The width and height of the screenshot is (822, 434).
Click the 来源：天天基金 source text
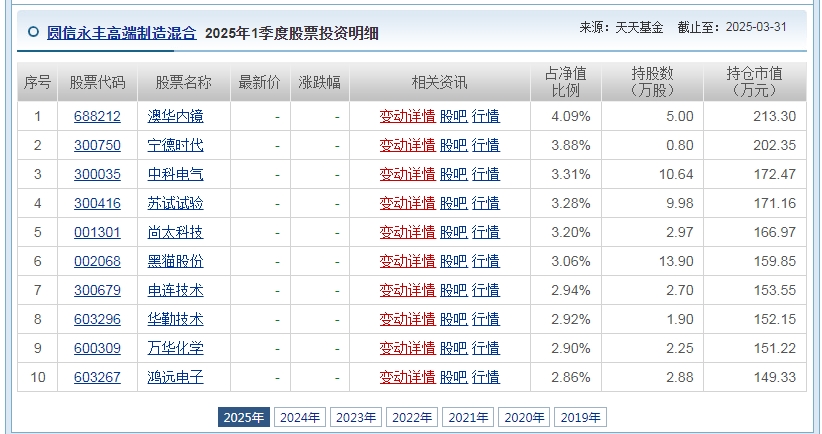pos(621,27)
